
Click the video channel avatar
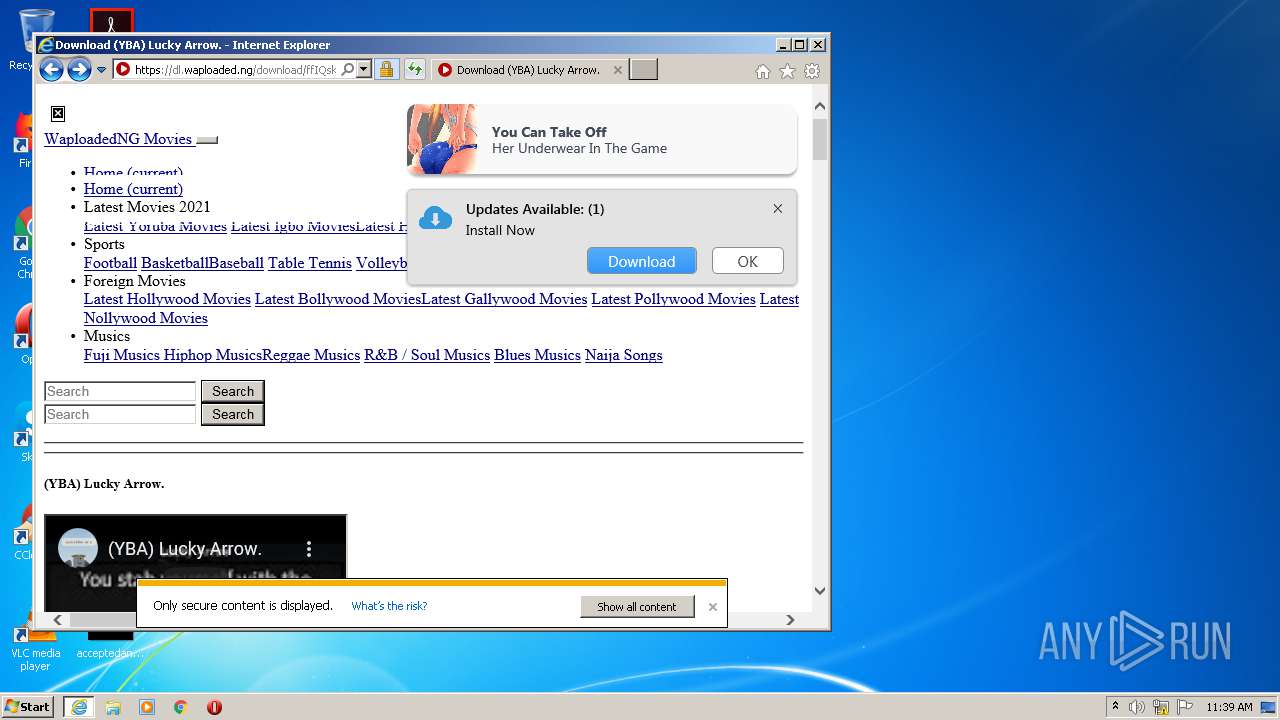[x=78, y=548]
